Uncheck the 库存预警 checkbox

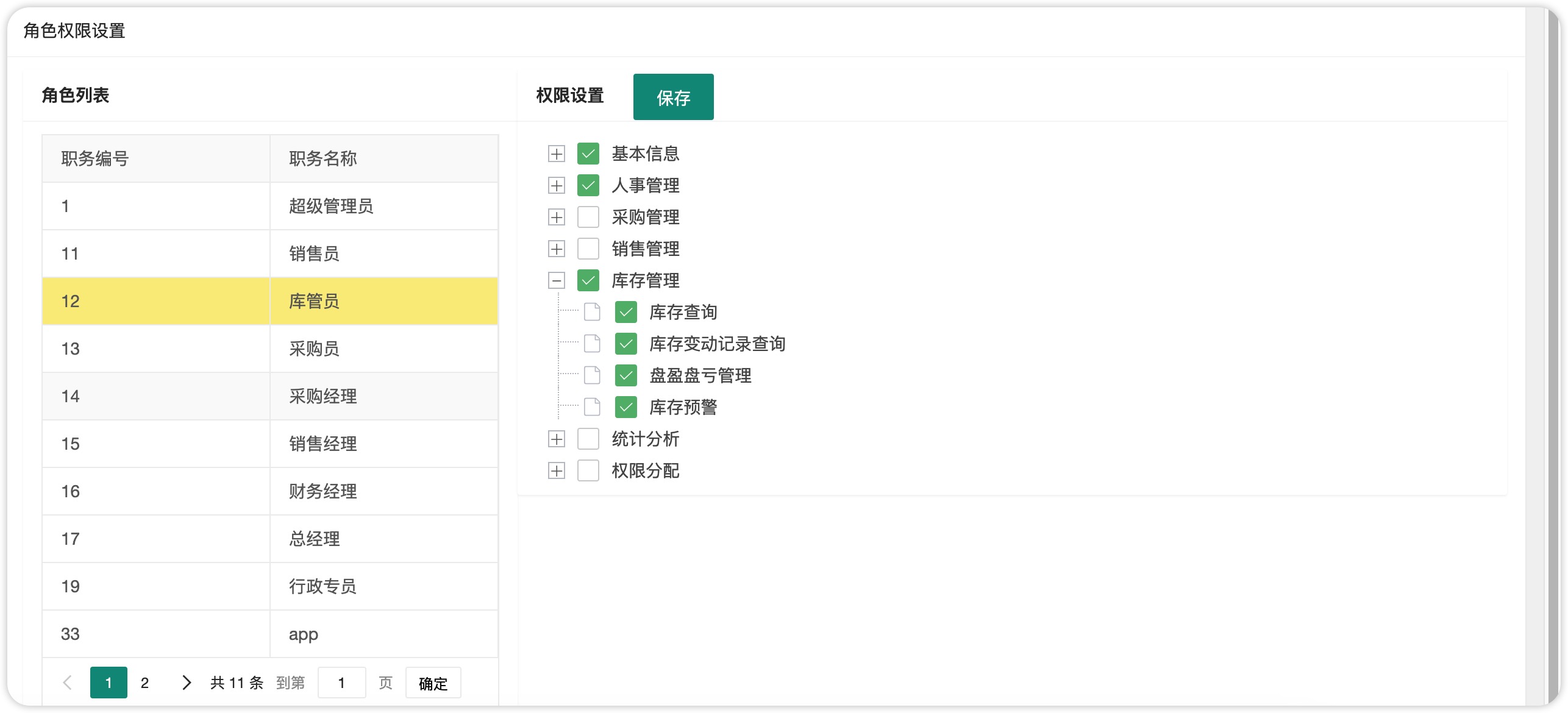(x=626, y=407)
